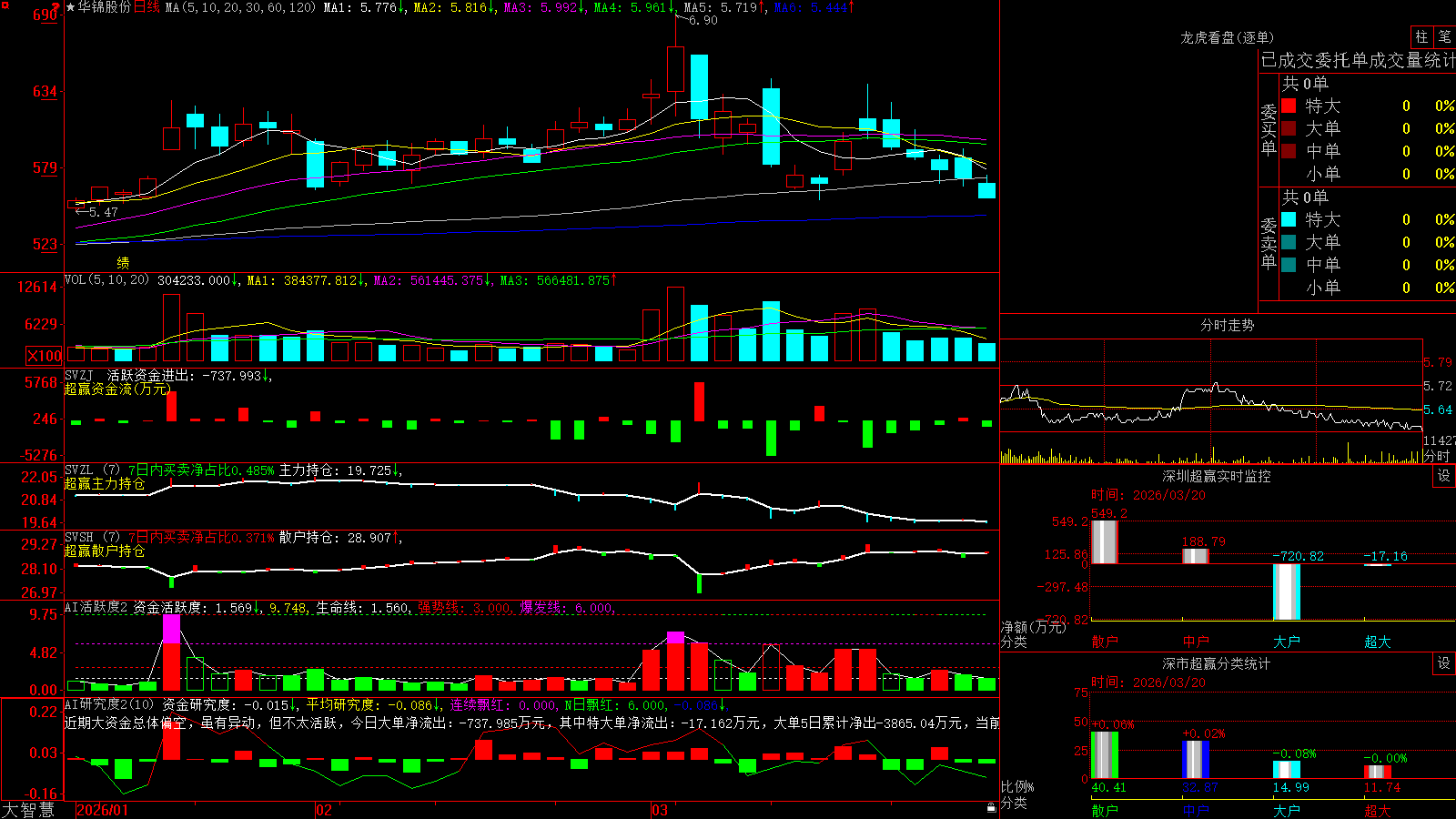Click the red 日线 period label
Screen dimensions: 1456x819
(147, 7)
